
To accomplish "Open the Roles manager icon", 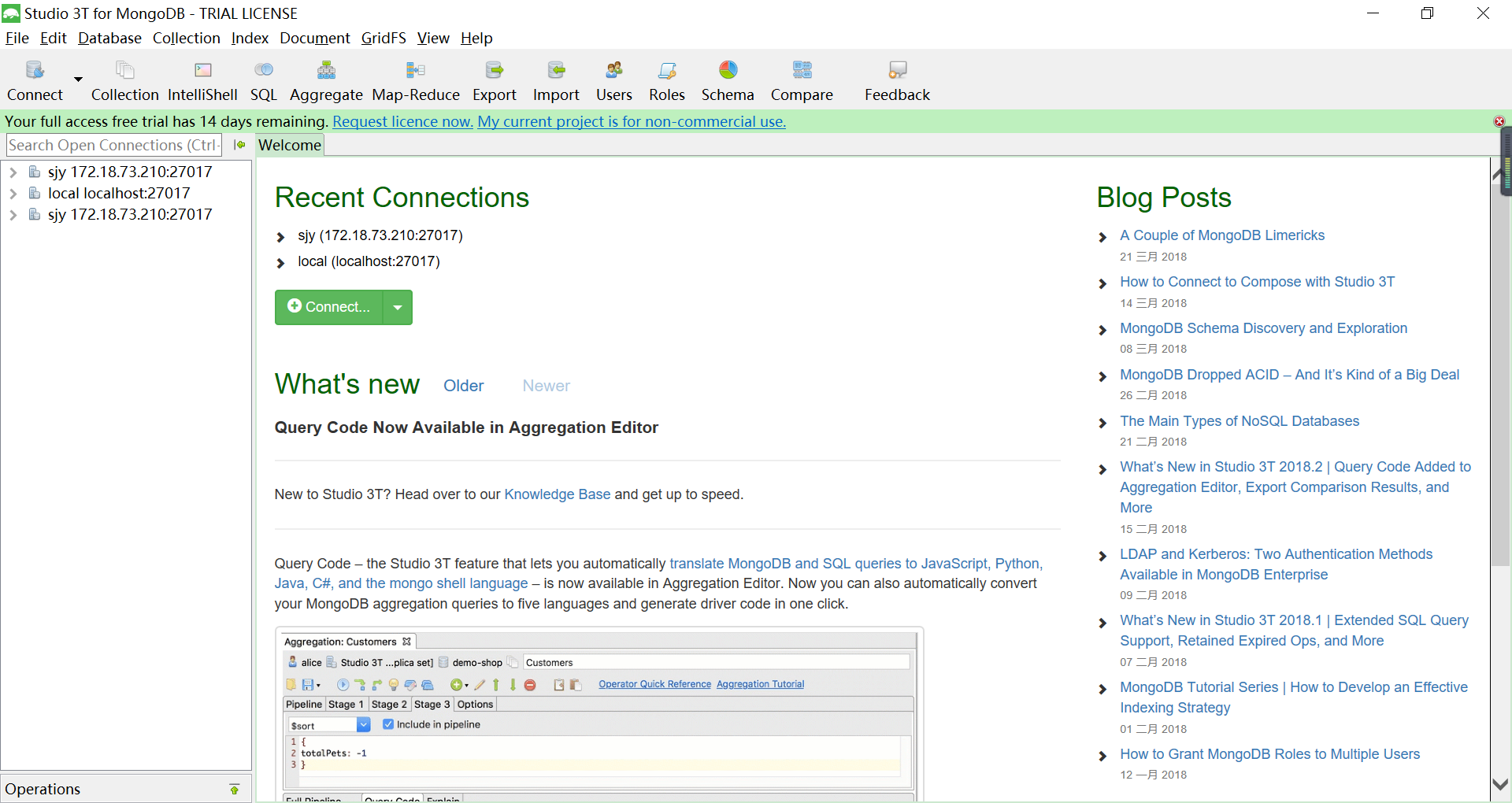I will point(667,81).
